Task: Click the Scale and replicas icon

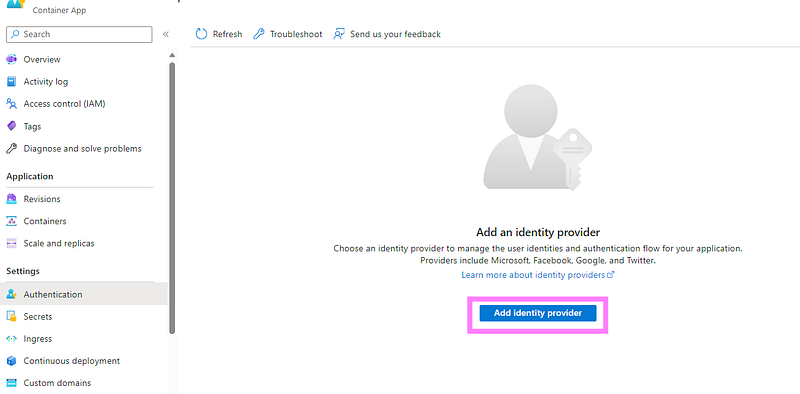Action: click(11, 243)
